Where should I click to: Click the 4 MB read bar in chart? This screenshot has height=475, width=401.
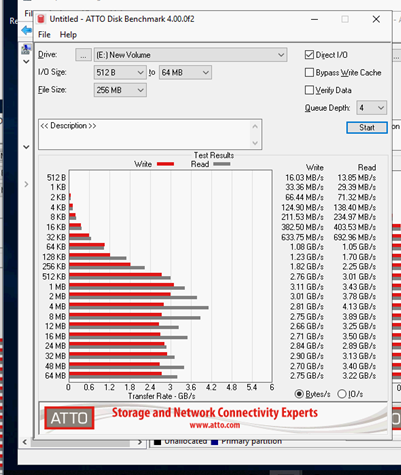click(139, 308)
